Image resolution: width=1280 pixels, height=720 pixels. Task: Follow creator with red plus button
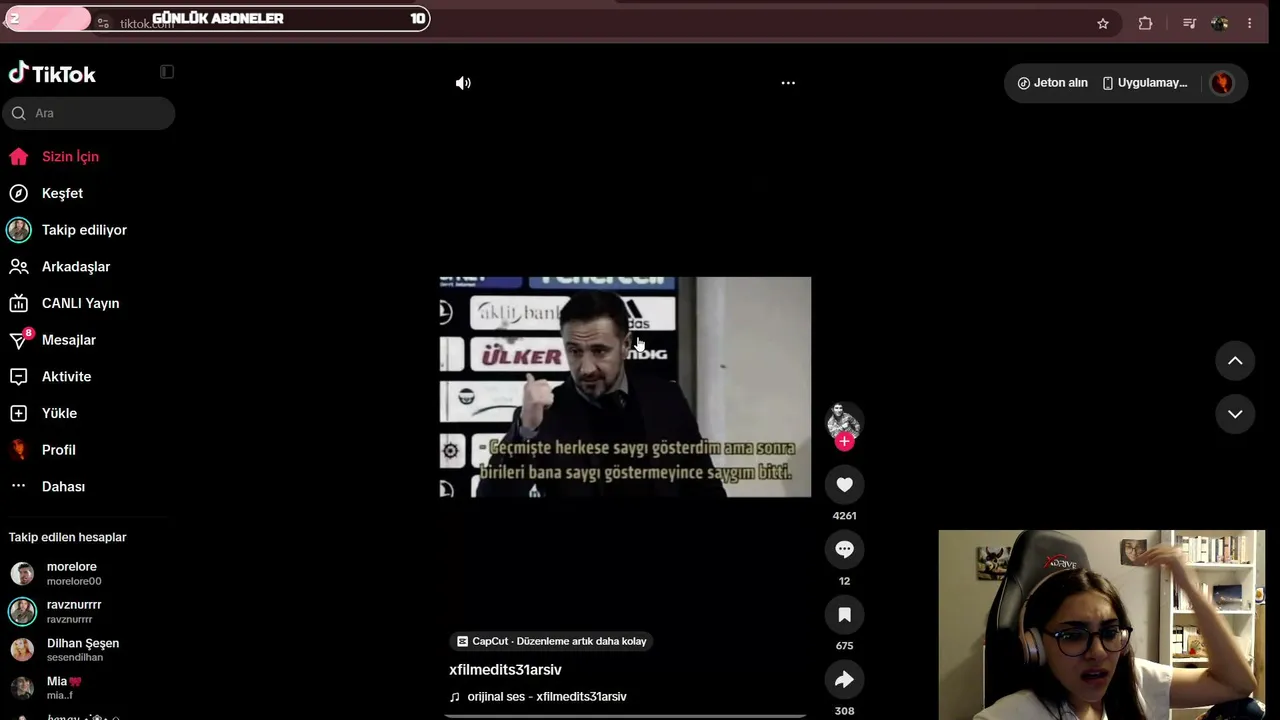pos(845,441)
